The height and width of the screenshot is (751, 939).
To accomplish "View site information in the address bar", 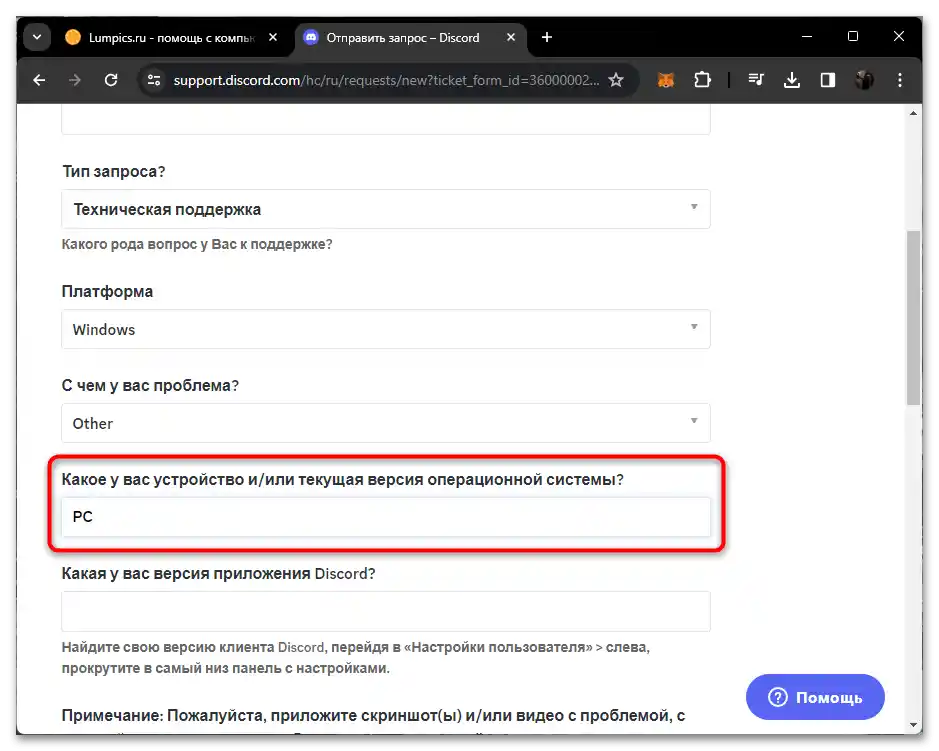I will [x=154, y=80].
